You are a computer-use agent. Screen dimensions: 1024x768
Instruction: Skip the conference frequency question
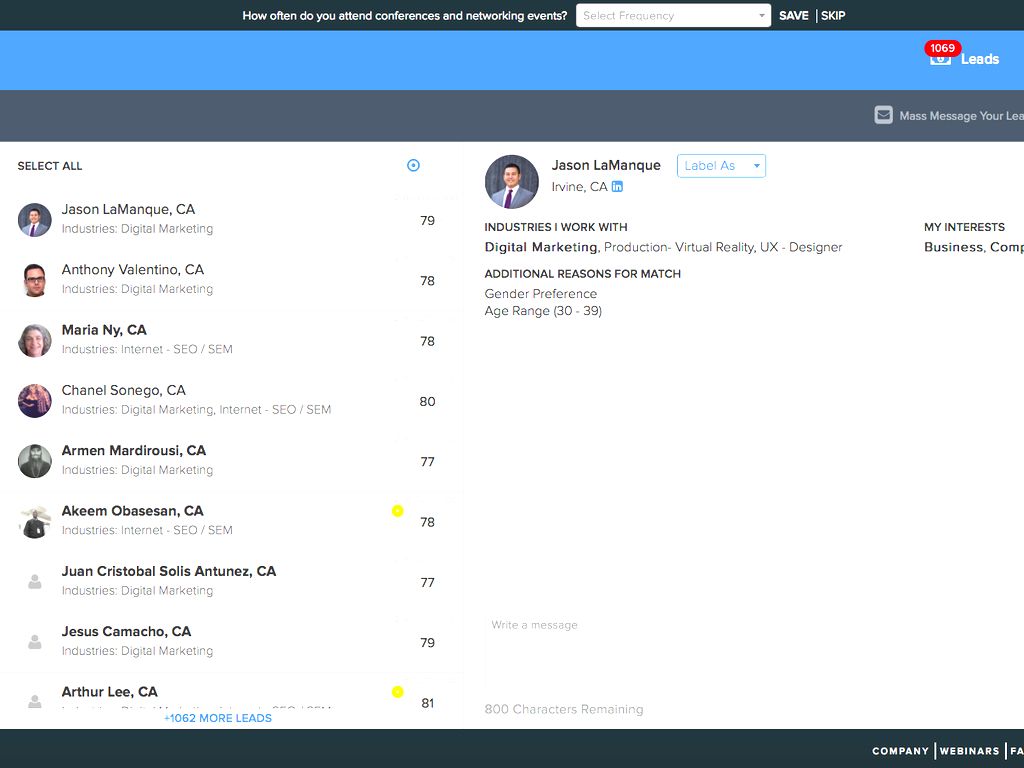pos(833,16)
